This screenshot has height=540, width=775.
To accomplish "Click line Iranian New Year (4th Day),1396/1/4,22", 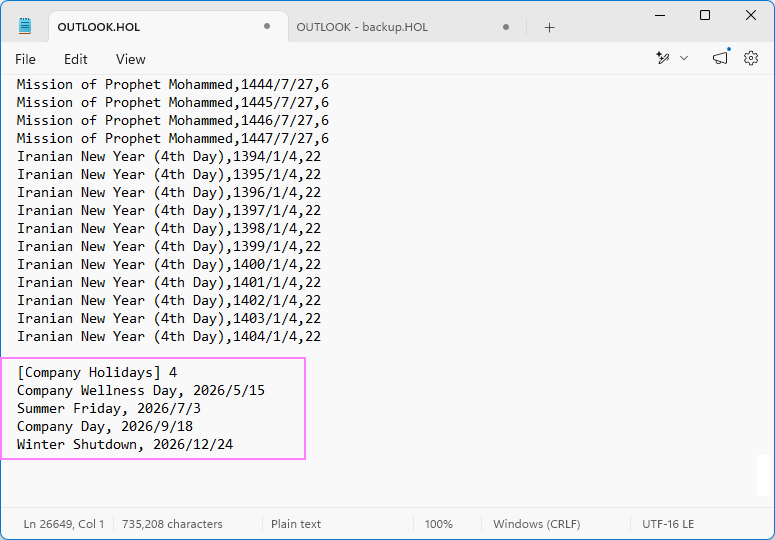I will coord(169,193).
